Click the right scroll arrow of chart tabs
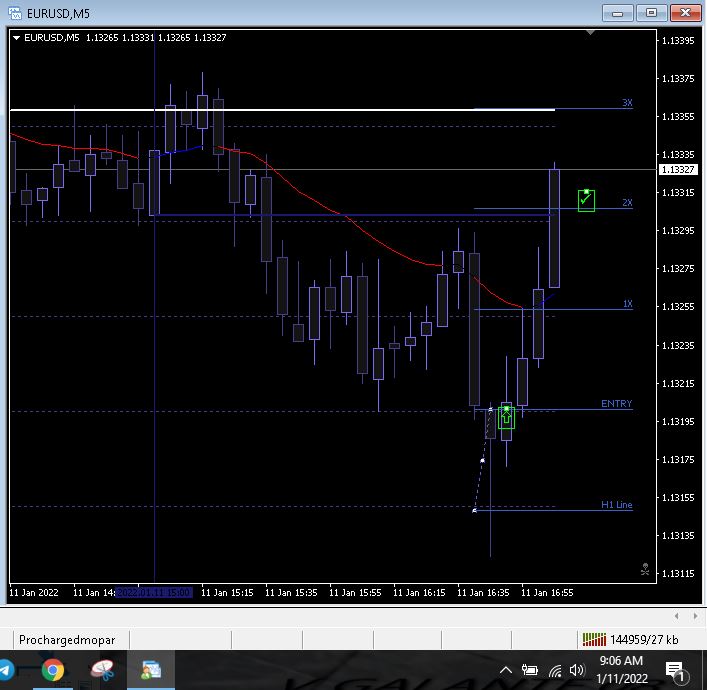Viewport: 707px width, 690px height. (x=695, y=616)
